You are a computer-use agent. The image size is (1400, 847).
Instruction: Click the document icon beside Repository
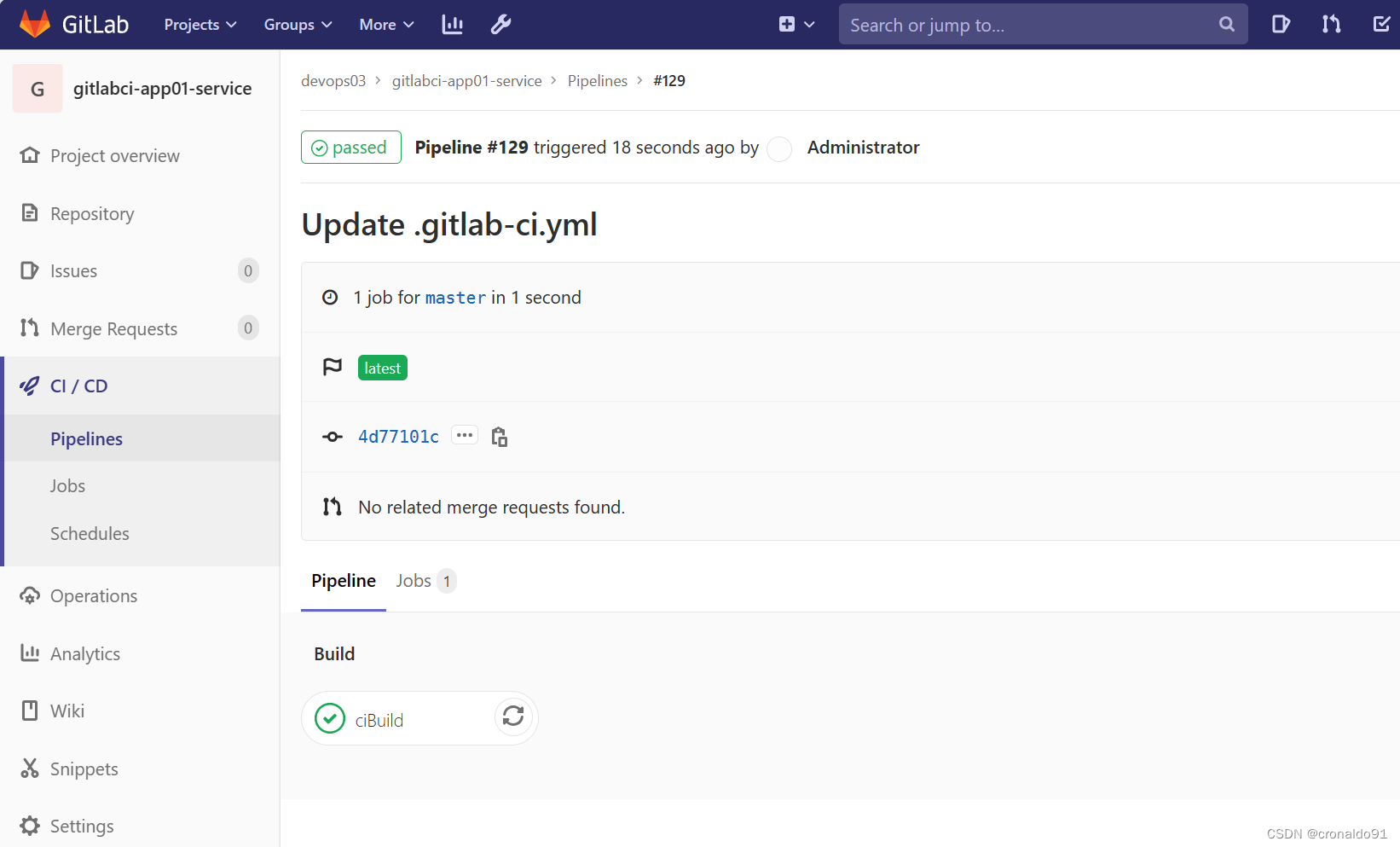pyautogui.click(x=30, y=212)
